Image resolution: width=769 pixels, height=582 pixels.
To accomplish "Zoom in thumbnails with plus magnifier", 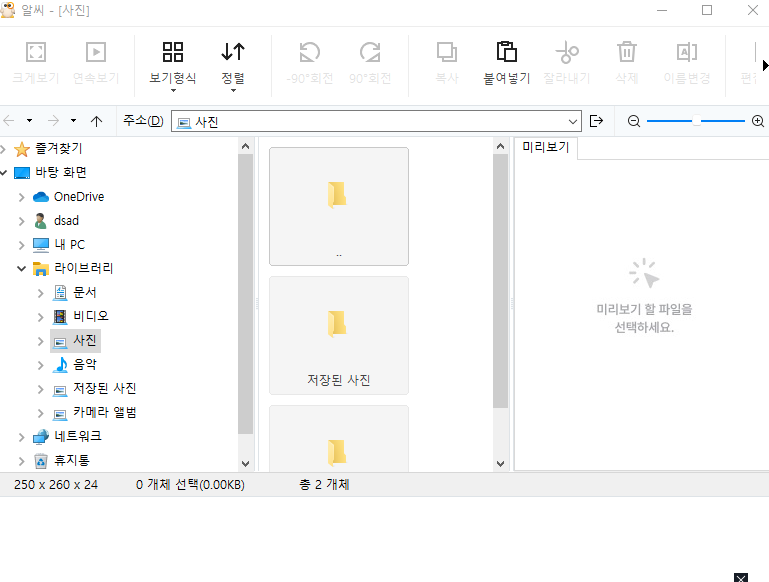I will click(x=758, y=121).
